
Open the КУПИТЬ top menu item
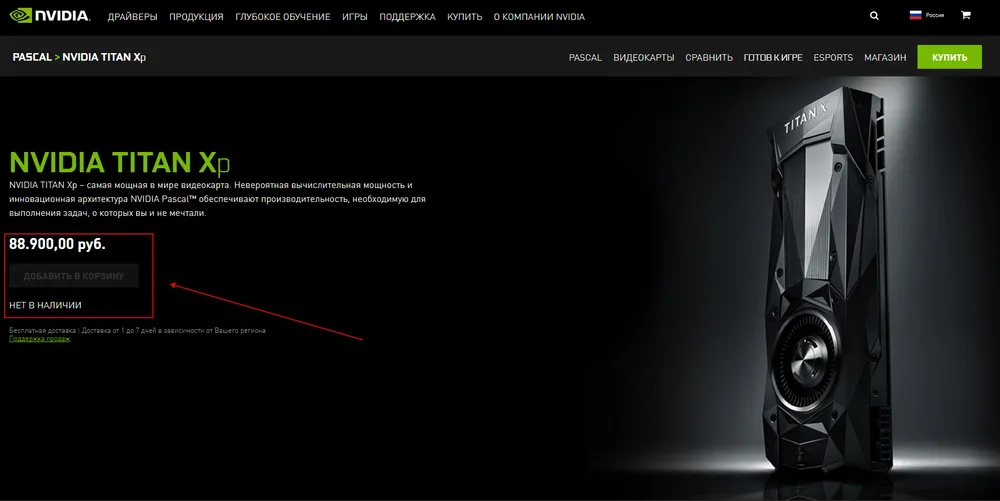464,17
